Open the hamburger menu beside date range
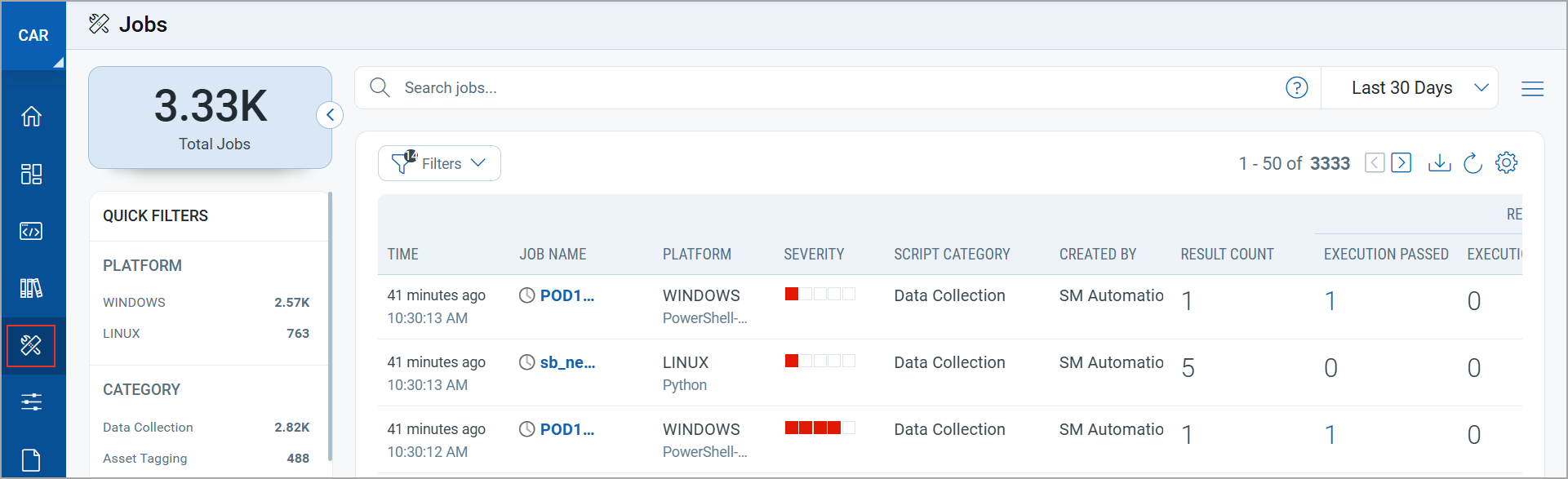This screenshot has width=1568, height=479. pyautogui.click(x=1532, y=88)
